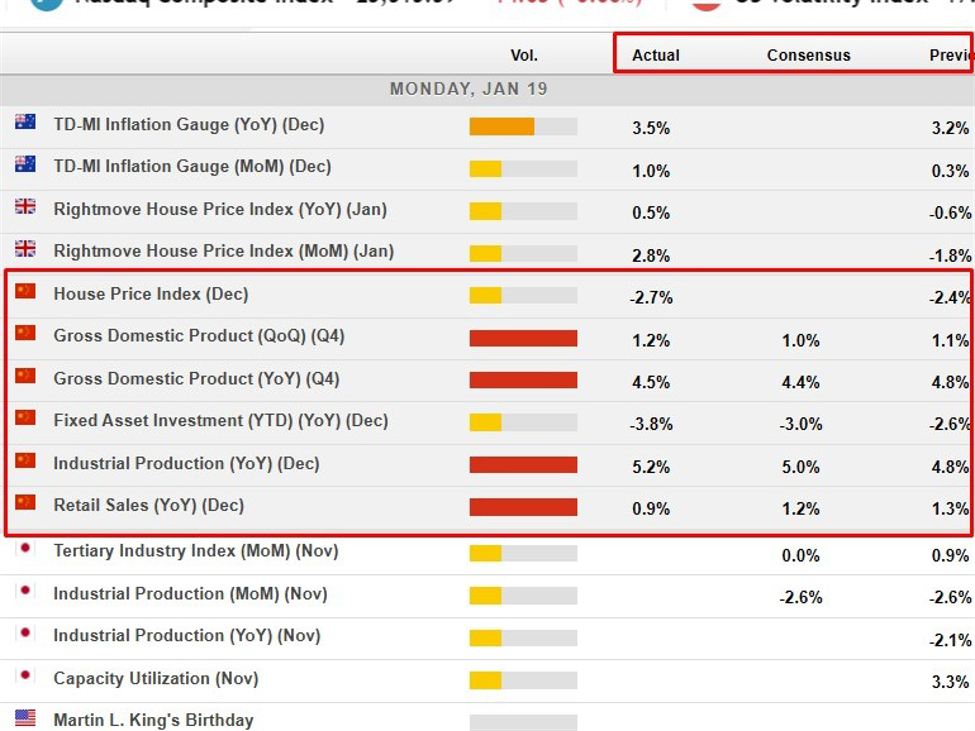Viewport: 975px width, 731px height.
Task: Click China flag beside House Price Index (Dec)
Action: 25,291
